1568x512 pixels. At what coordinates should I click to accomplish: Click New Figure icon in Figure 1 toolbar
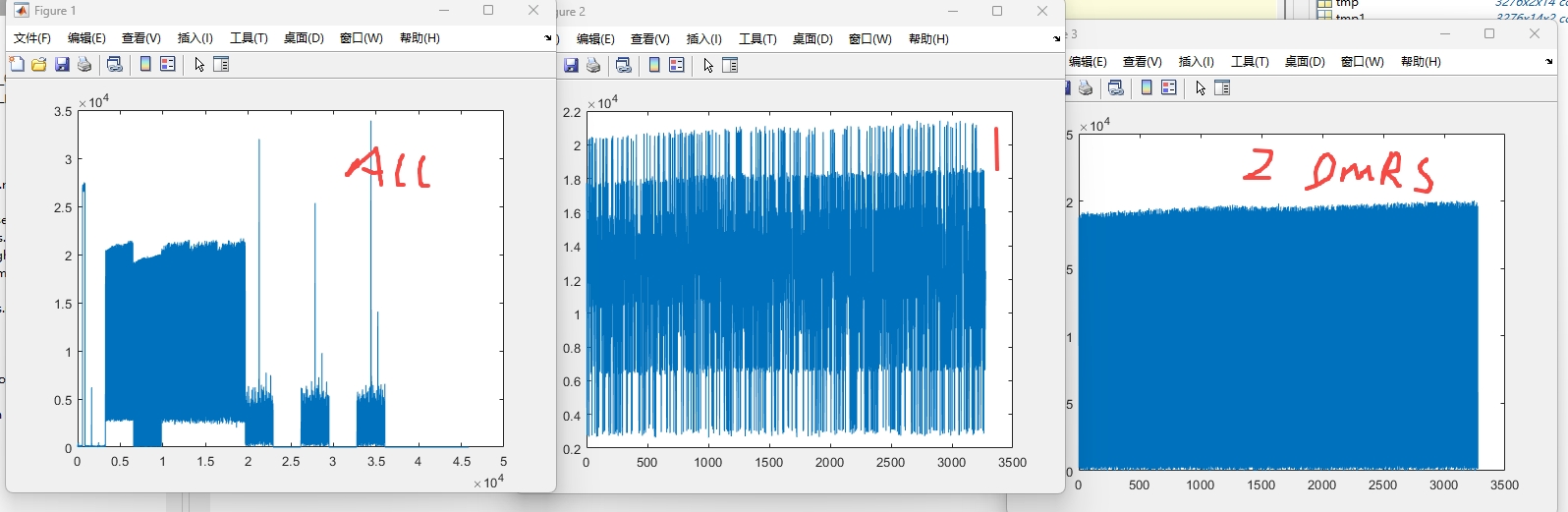(16, 64)
